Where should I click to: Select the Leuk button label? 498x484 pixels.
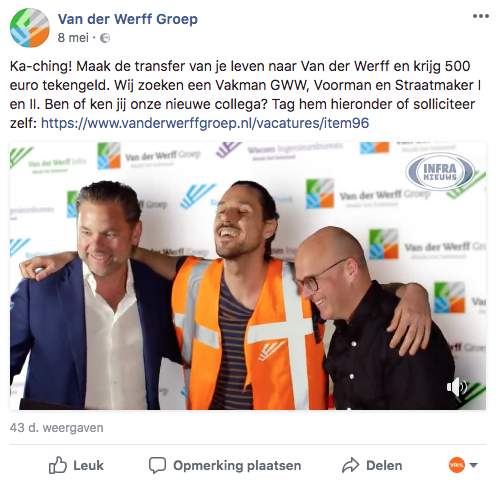pyautogui.click(x=88, y=465)
